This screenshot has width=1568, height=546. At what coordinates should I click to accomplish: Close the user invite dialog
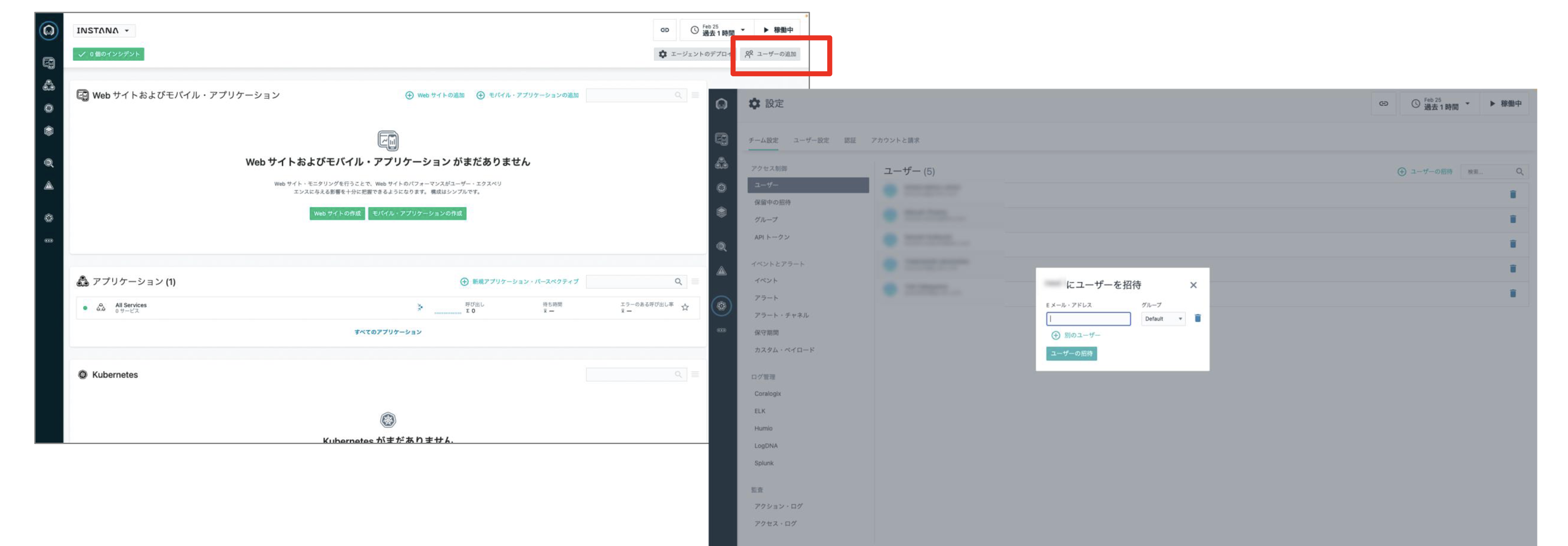pos(1193,285)
